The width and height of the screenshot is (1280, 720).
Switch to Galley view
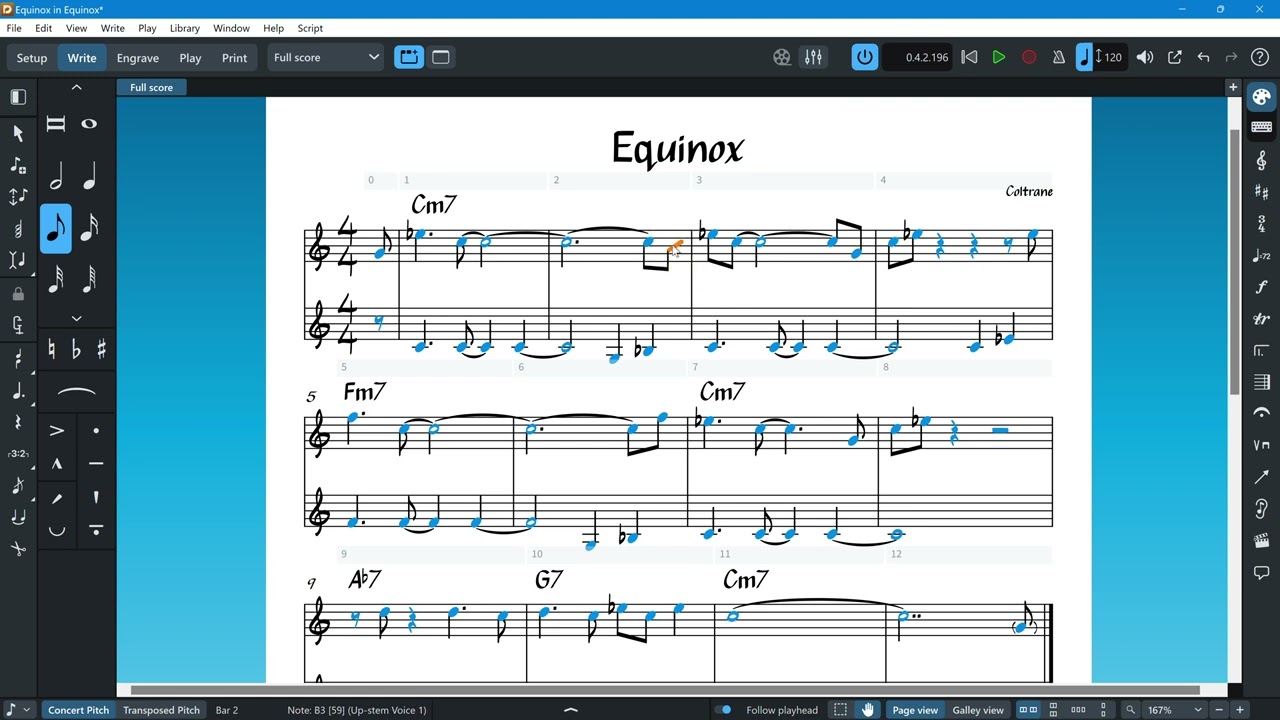978,710
